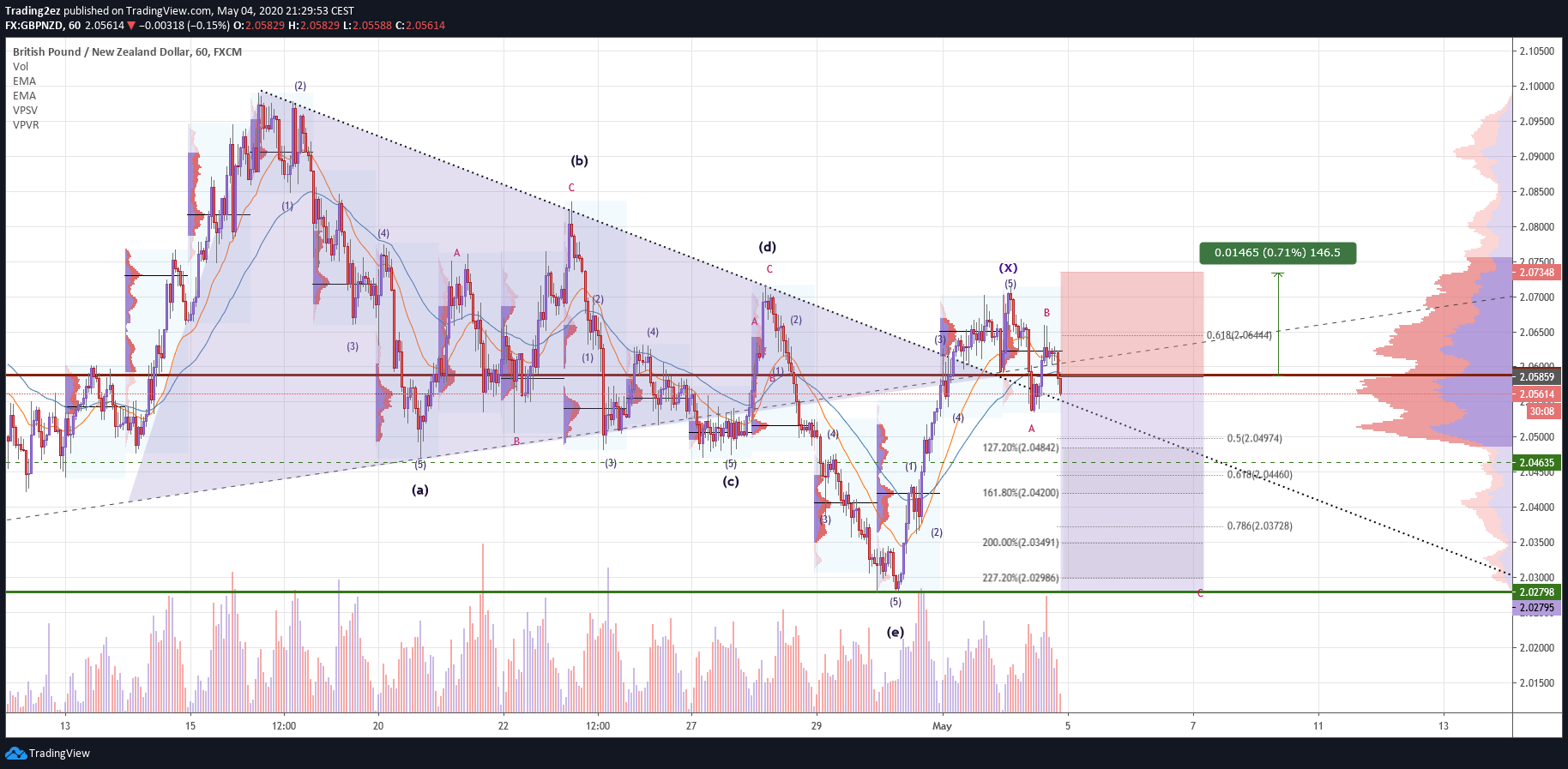The height and width of the screenshot is (769, 1568).
Task: Select the bold (d) wave label
Action: point(767,247)
